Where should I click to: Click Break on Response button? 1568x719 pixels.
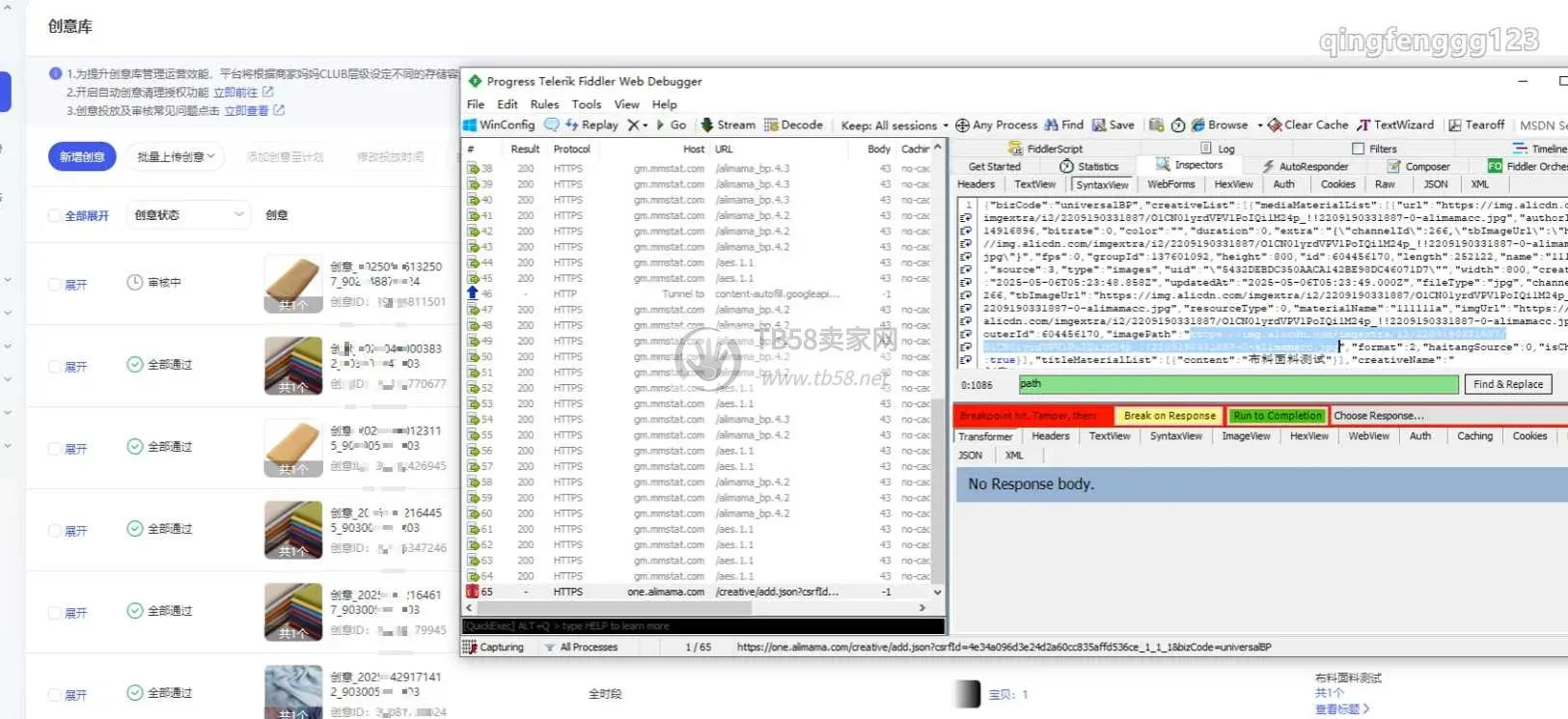[1169, 416]
